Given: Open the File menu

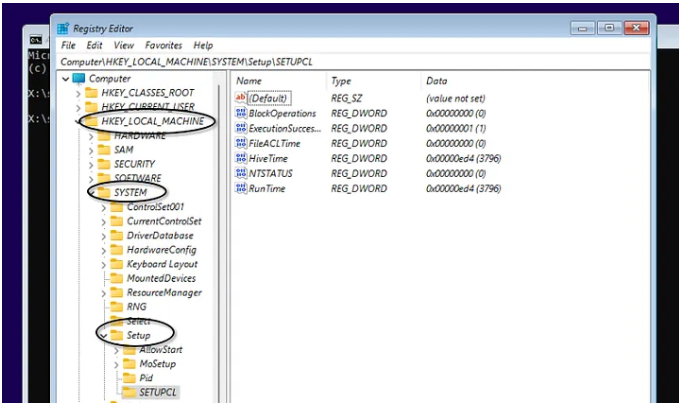Looking at the screenshot, I should (68, 46).
